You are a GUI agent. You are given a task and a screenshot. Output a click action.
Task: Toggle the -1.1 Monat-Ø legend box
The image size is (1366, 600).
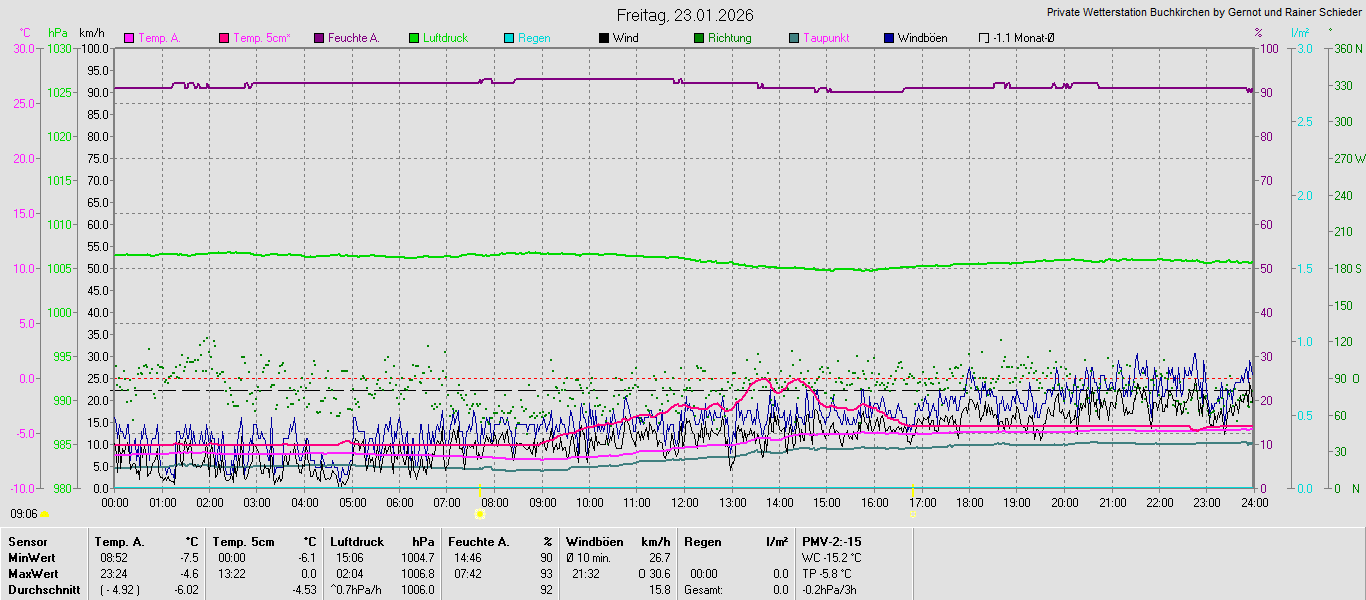[984, 38]
